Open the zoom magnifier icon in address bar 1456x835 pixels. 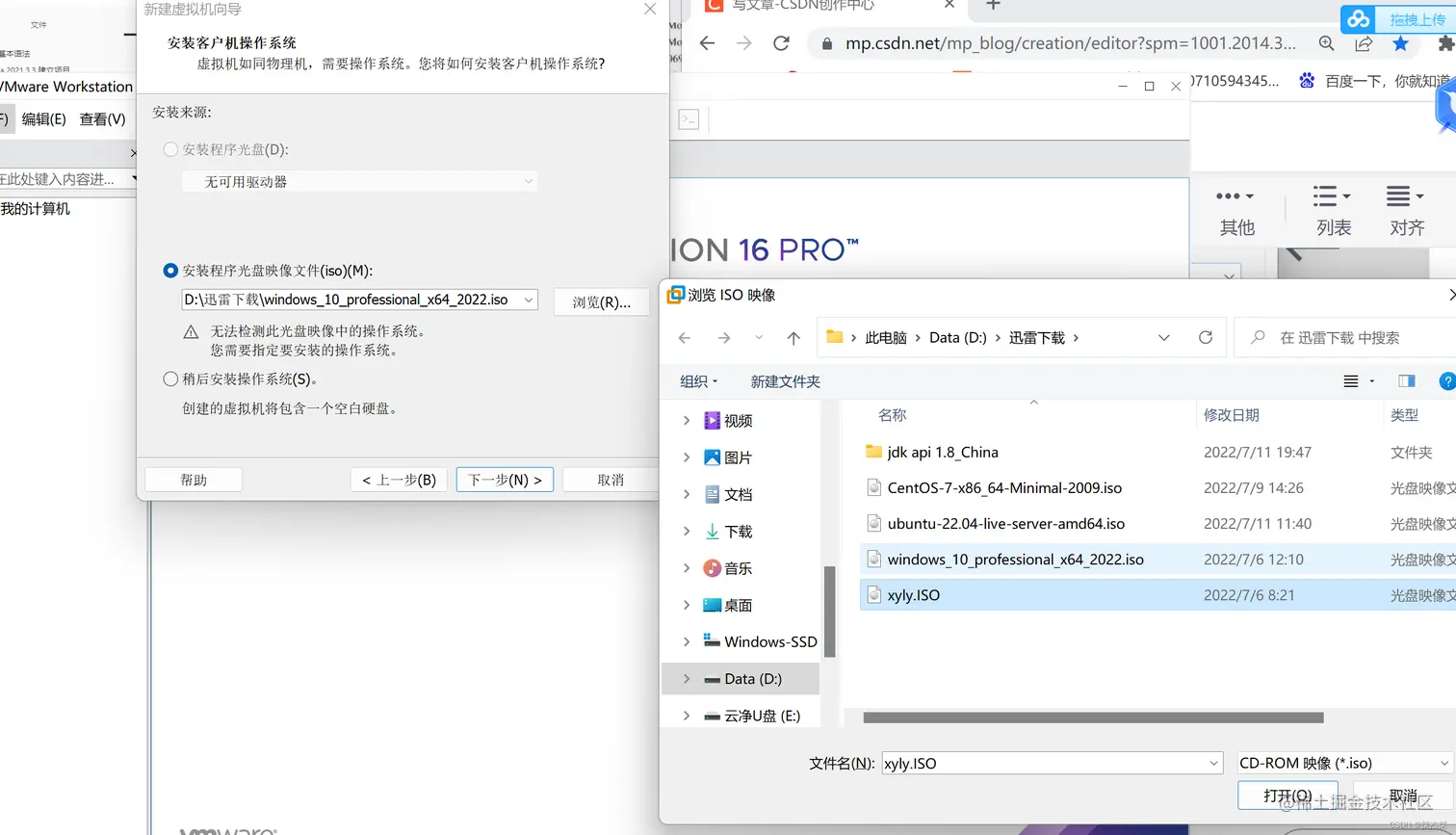pos(1326,43)
